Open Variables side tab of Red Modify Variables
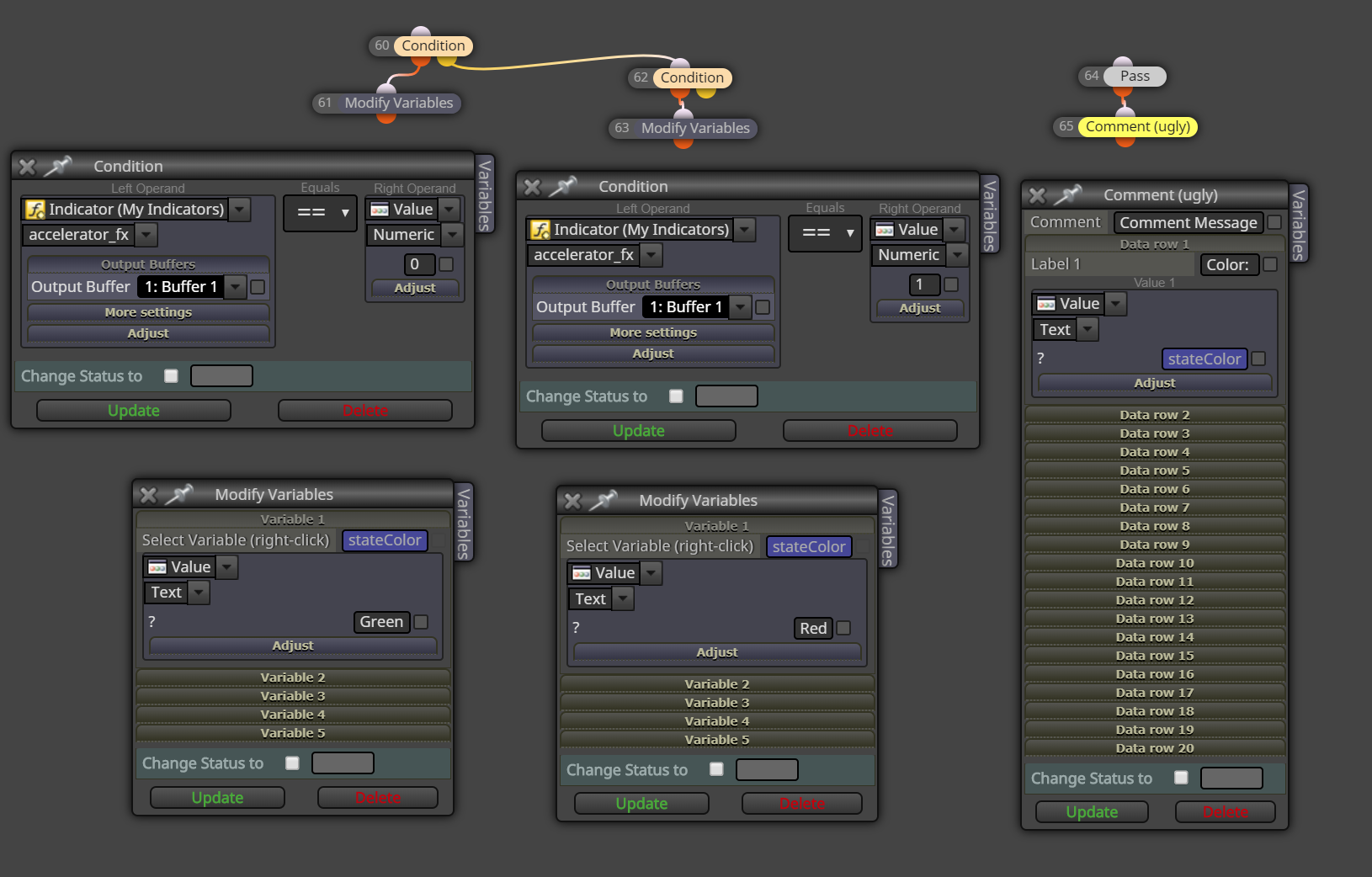 tap(887, 529)
